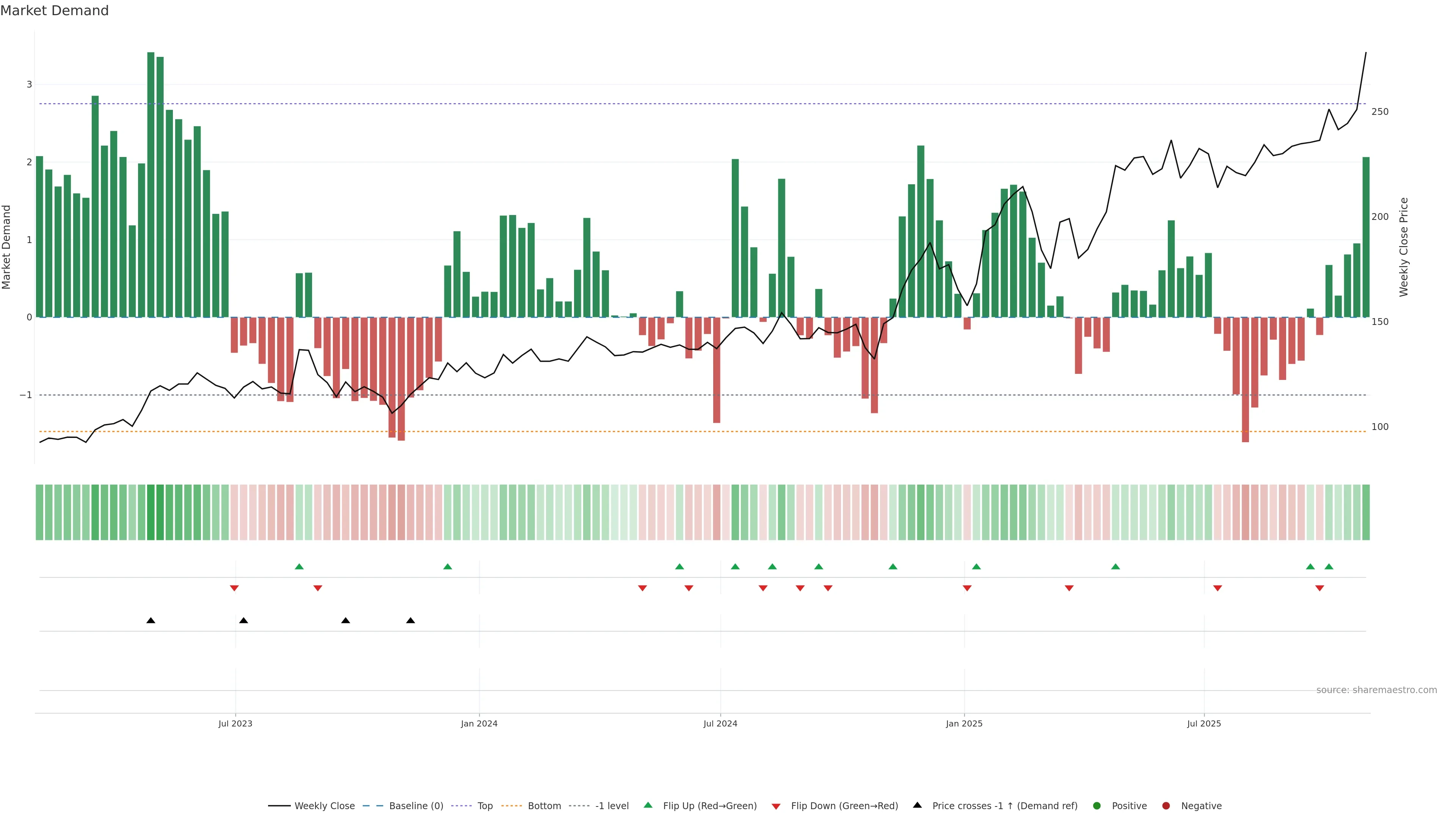Image resolution: width=1456 pixels, height=819 pixels.
Task: Click the Flip Down red triangle legend icon
Action: click(776, 806)
